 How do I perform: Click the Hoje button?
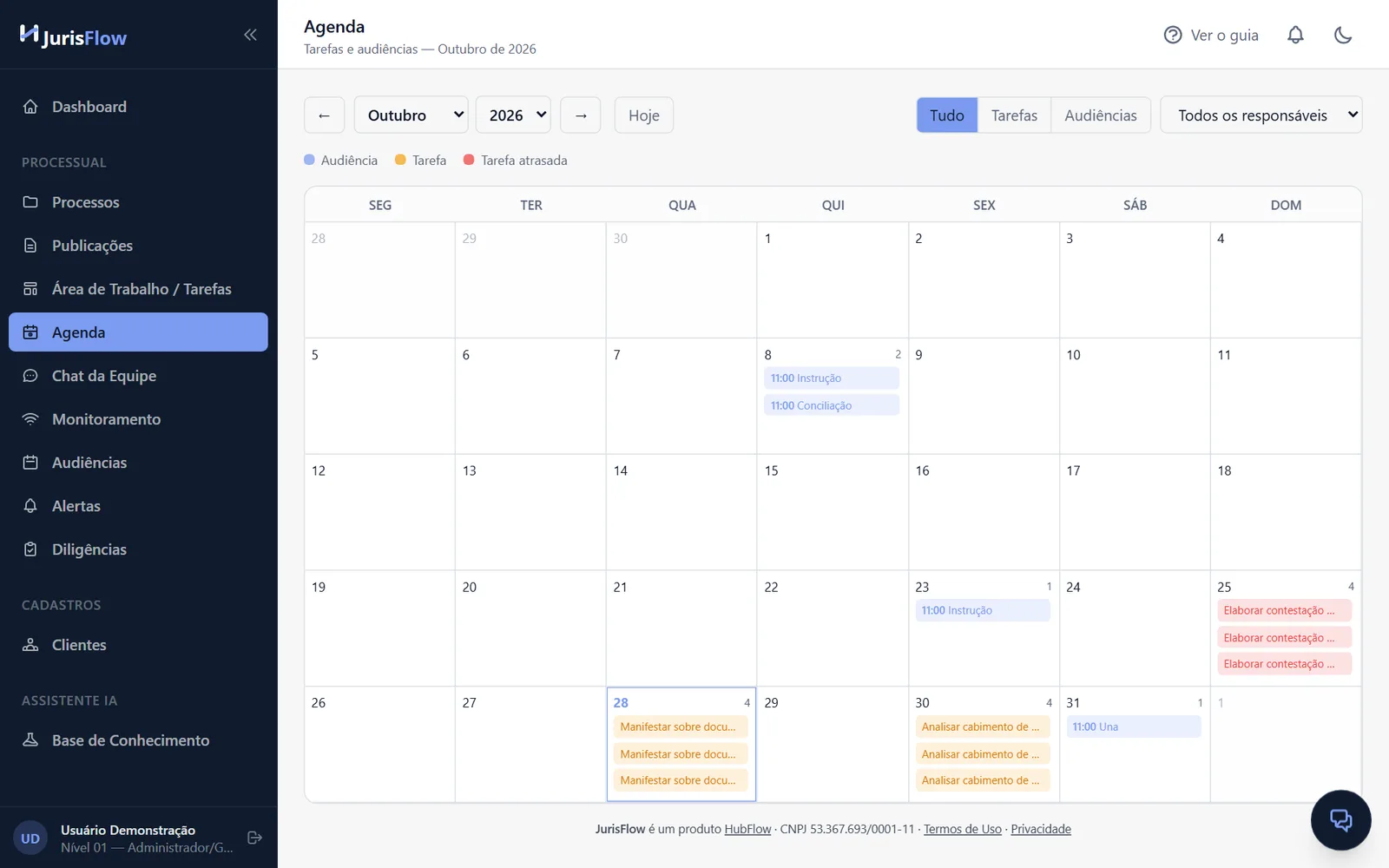644,115
